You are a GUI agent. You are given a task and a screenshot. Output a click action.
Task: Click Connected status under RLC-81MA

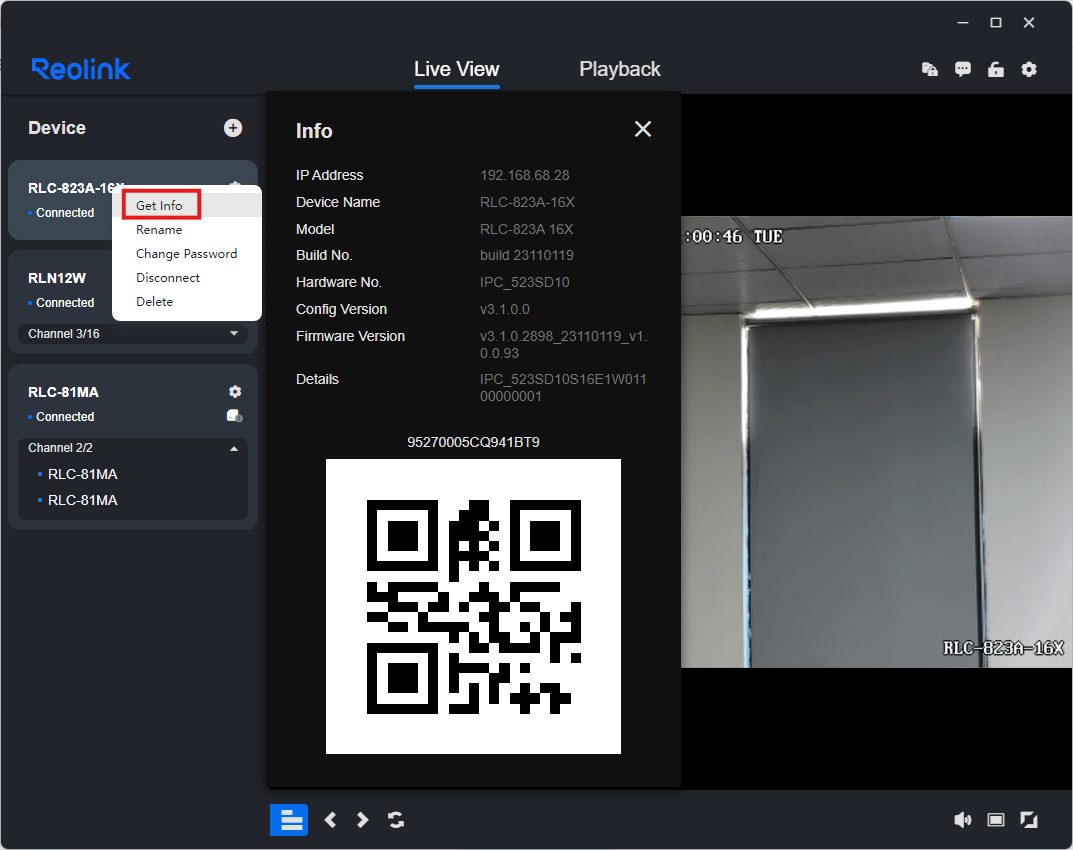click(x=65, y=417)
